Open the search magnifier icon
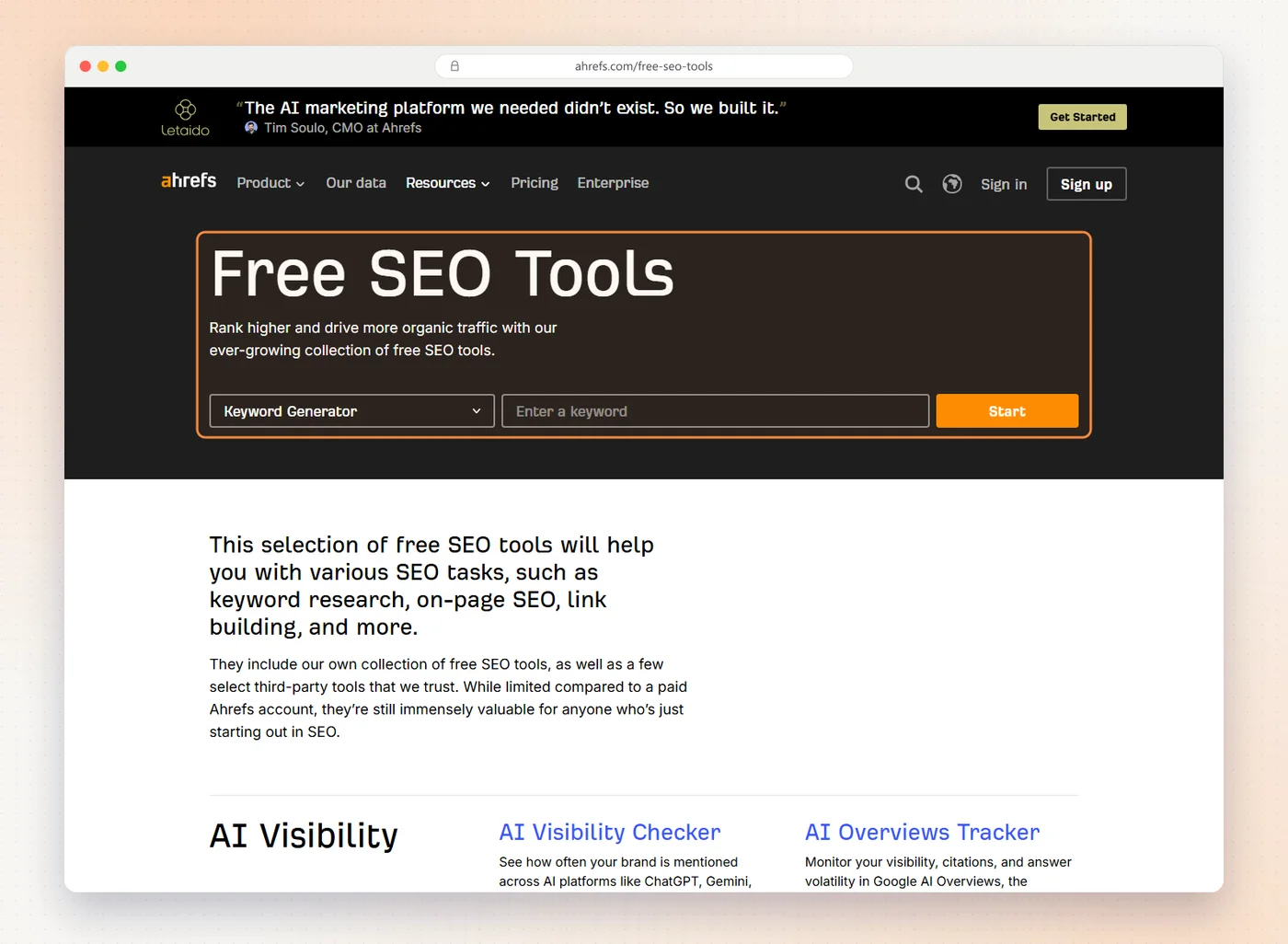 pyautogui.click(x=914, y=184)
